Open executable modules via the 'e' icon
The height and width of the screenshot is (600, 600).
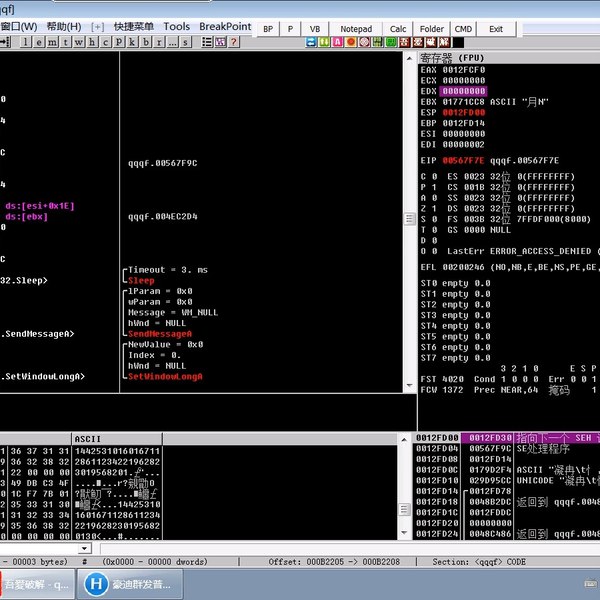coord(39,42)
